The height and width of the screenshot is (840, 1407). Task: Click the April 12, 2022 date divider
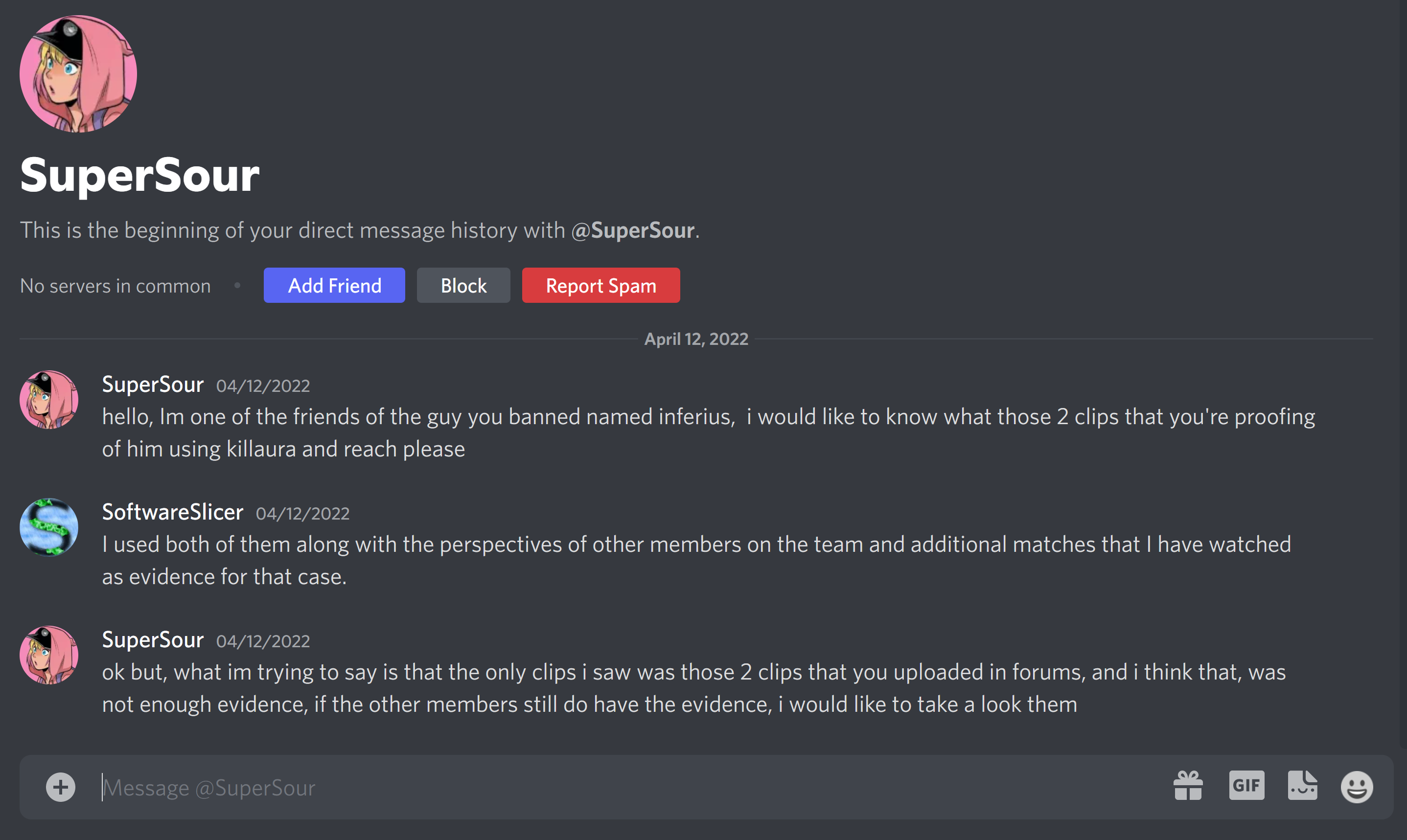coord(696,339)
